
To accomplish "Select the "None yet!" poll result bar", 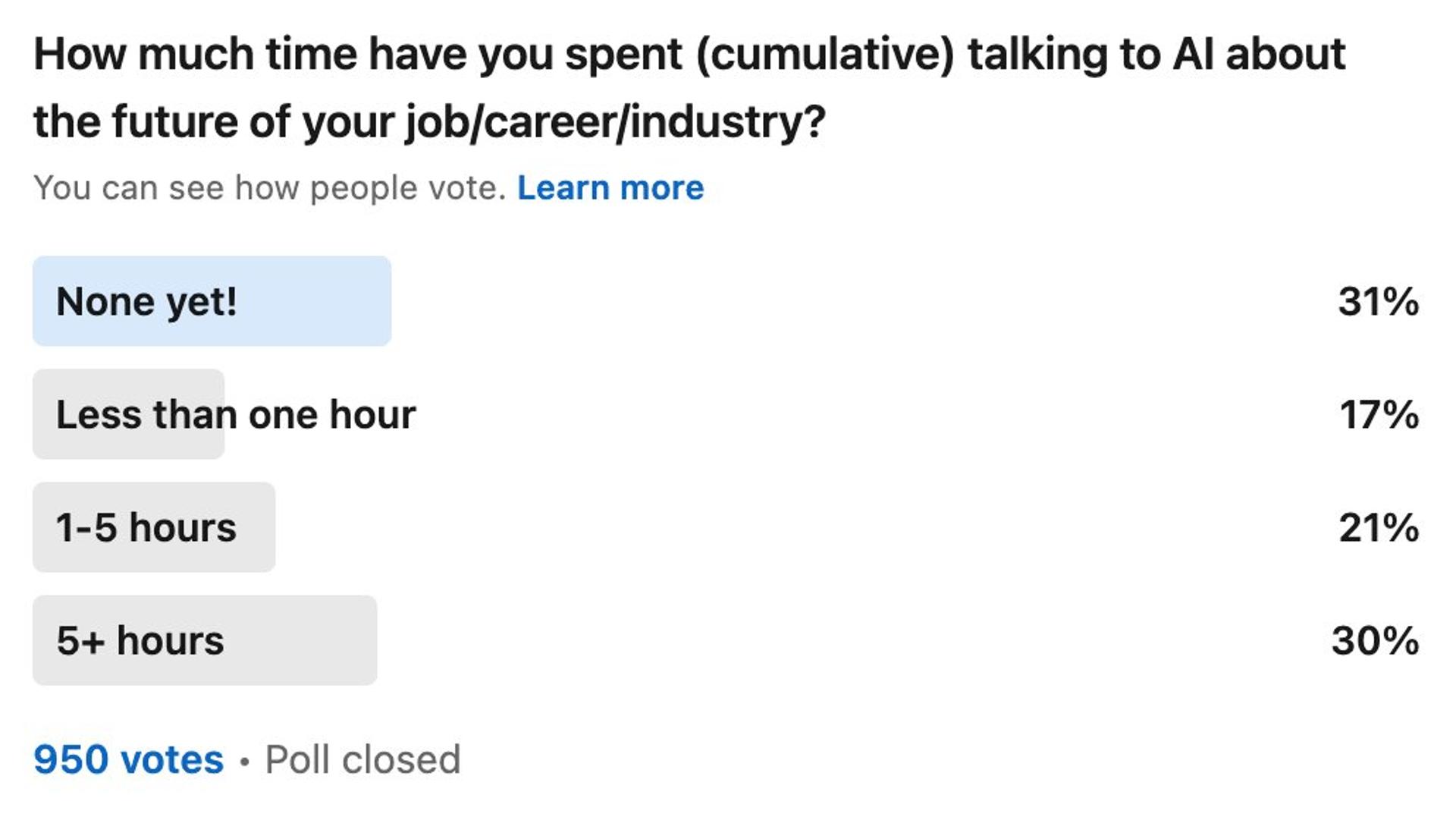I will tap(212, 301).
